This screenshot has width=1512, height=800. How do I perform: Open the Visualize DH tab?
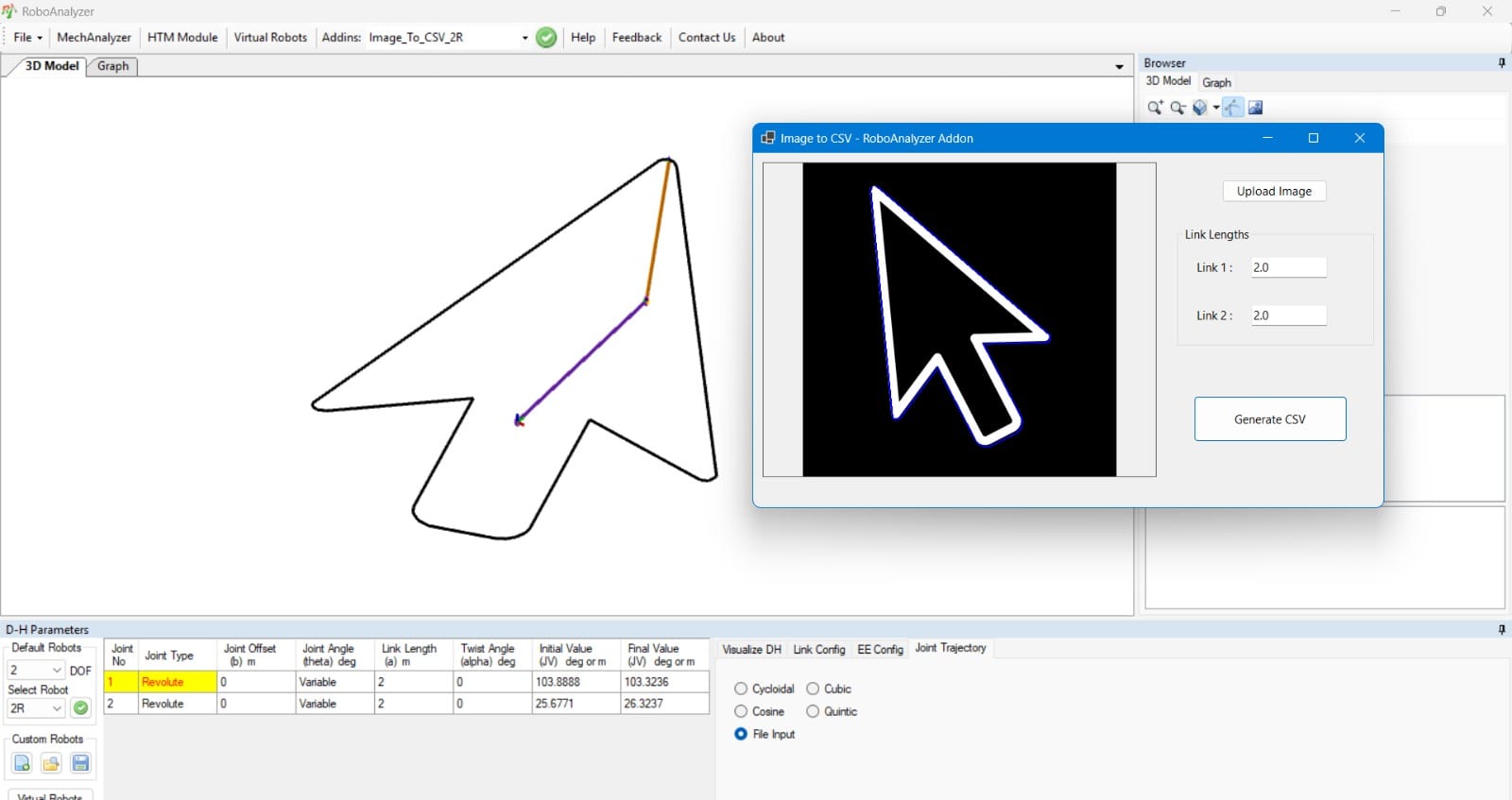(x=751, y=650)
